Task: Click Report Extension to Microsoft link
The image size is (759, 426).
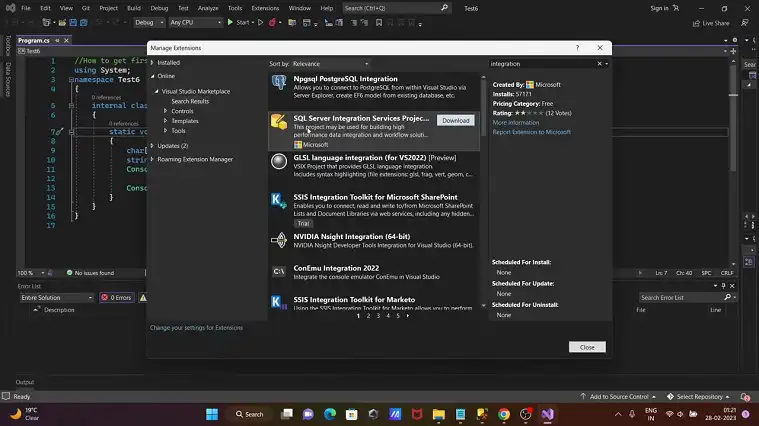Action: (x=531, y=132)
